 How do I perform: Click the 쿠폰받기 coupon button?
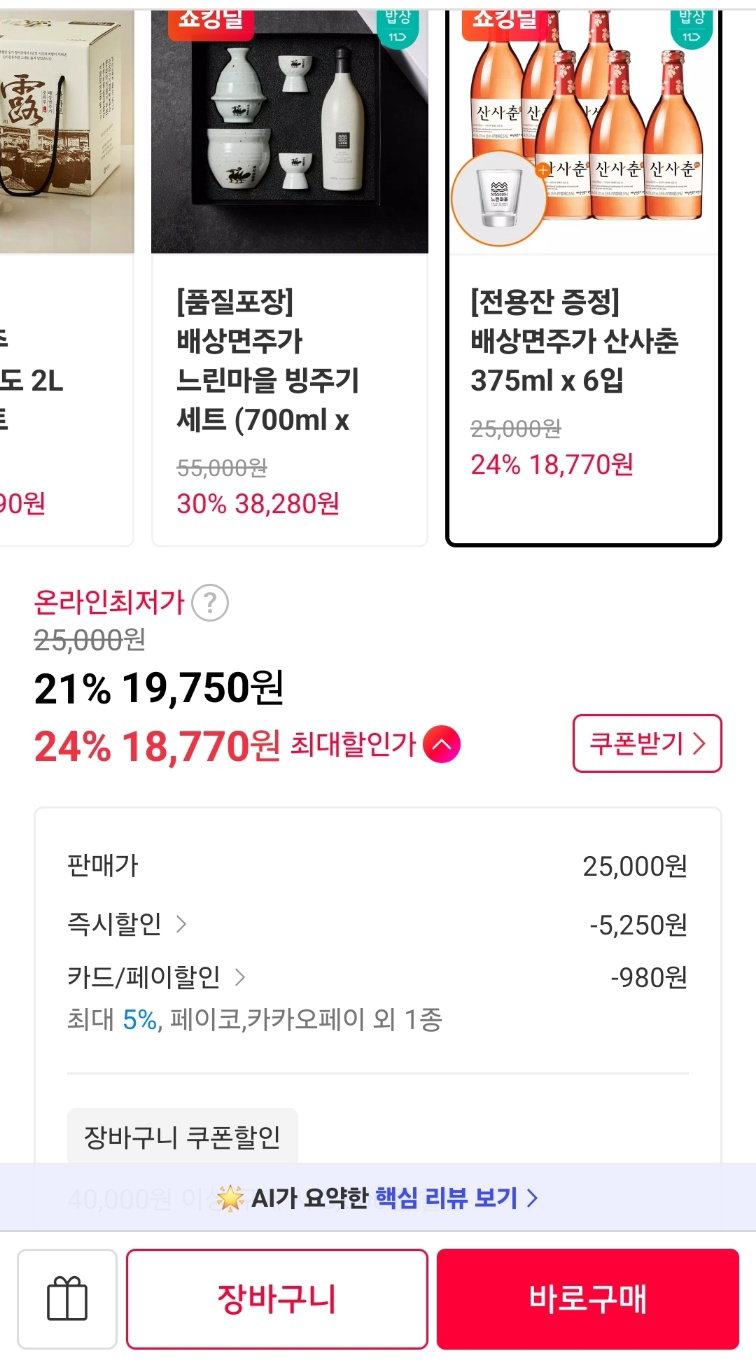coord(647,743)
